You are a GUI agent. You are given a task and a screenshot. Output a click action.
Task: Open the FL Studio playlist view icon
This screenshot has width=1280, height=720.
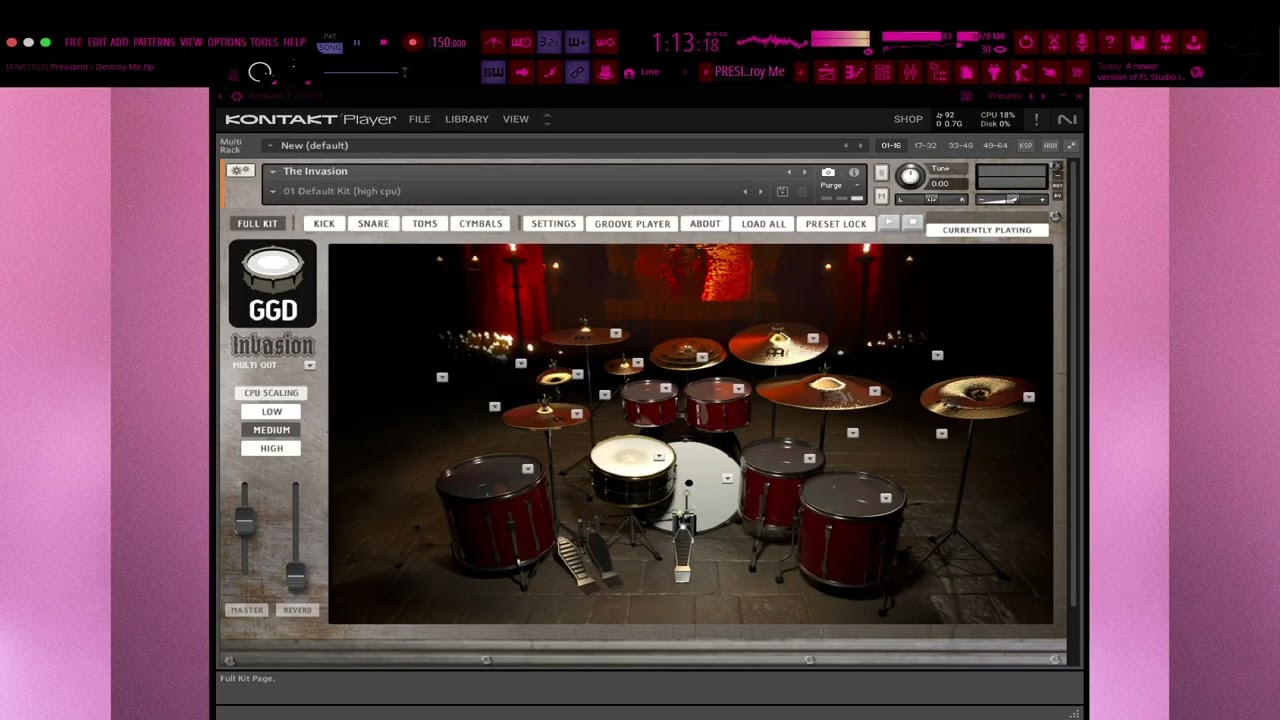(826, 72)
